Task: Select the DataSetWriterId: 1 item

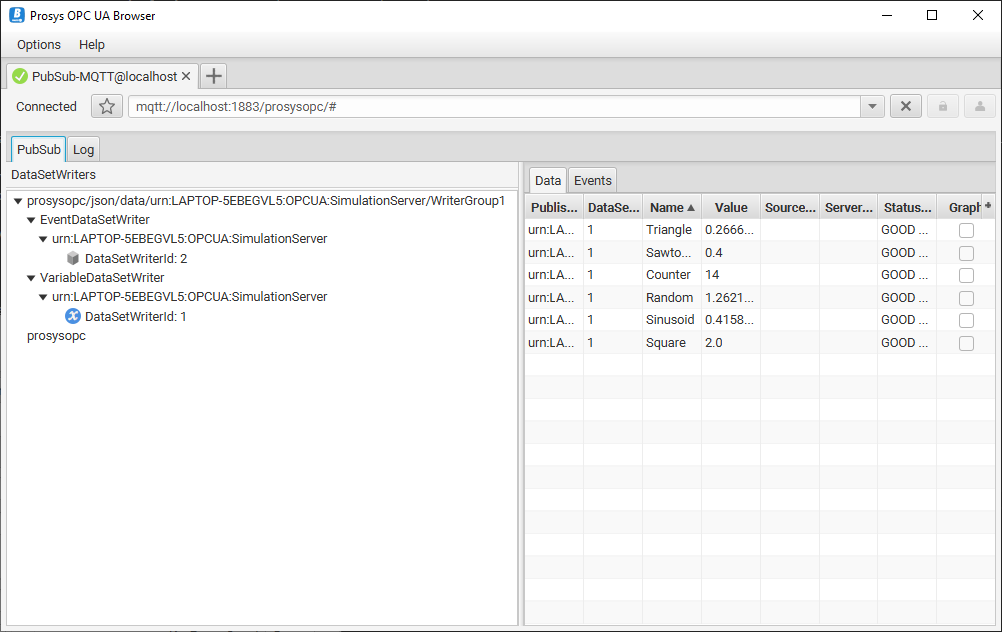Action: pos(135,317)
